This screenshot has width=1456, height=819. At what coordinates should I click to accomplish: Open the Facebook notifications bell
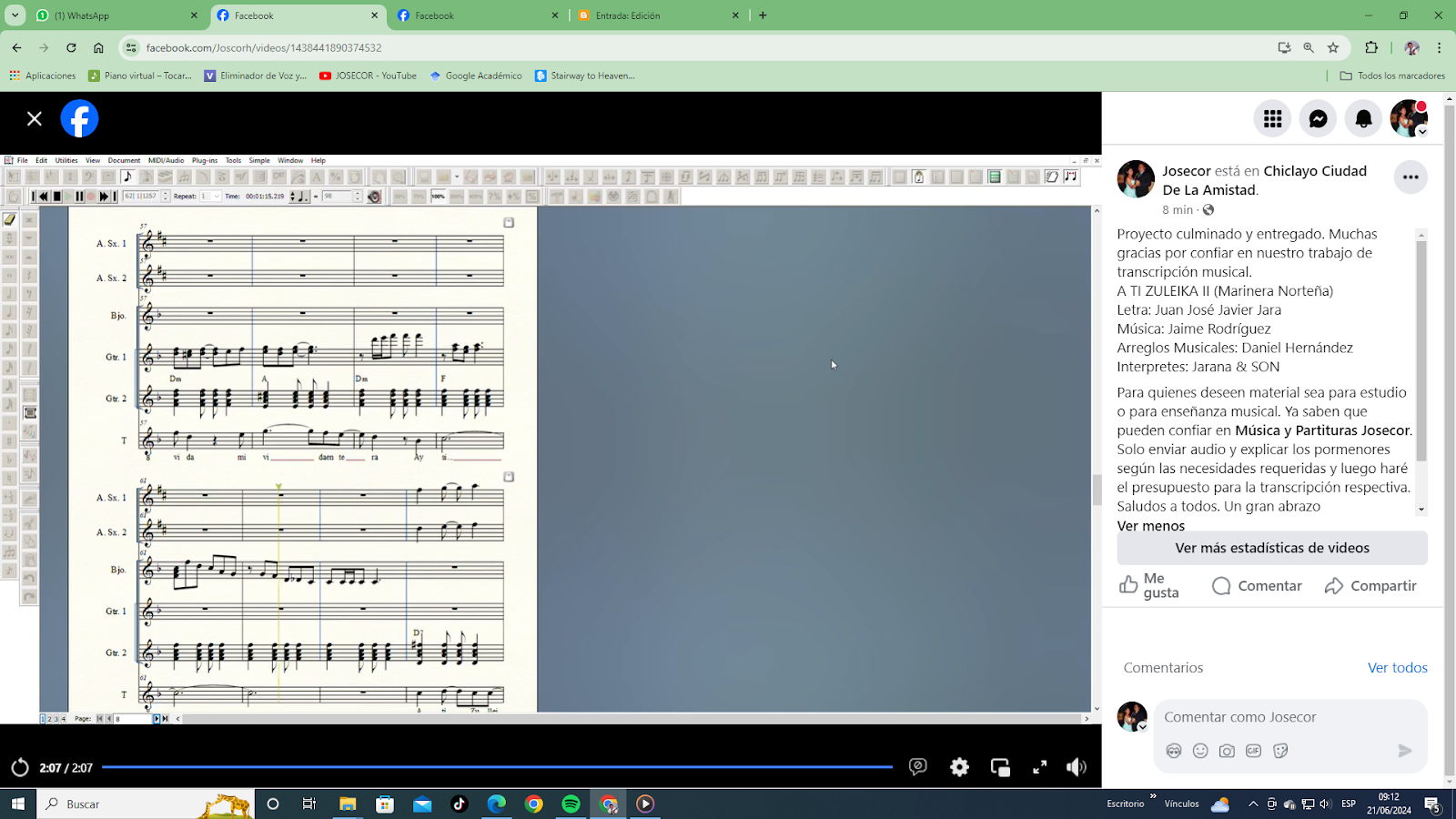pyautogui.click(x=1363, y=118)
